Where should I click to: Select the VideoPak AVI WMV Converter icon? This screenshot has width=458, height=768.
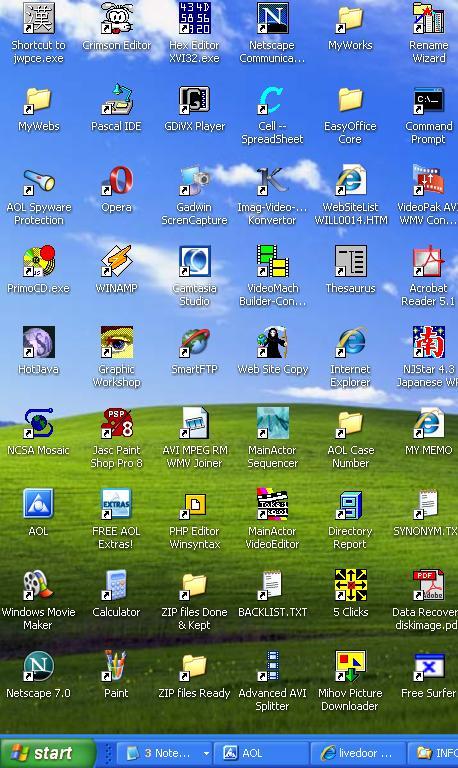tap(429, 181)
